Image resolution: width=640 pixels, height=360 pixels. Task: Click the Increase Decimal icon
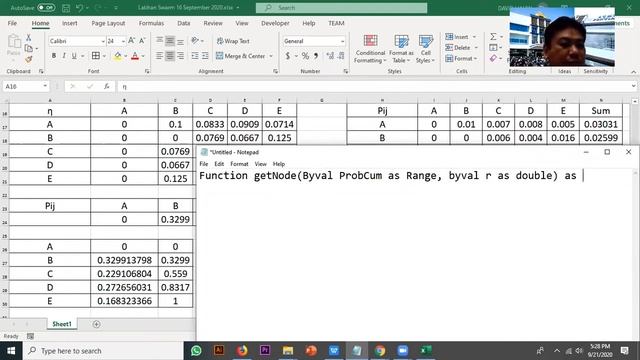pyautogui.click(x=330, y=56)
